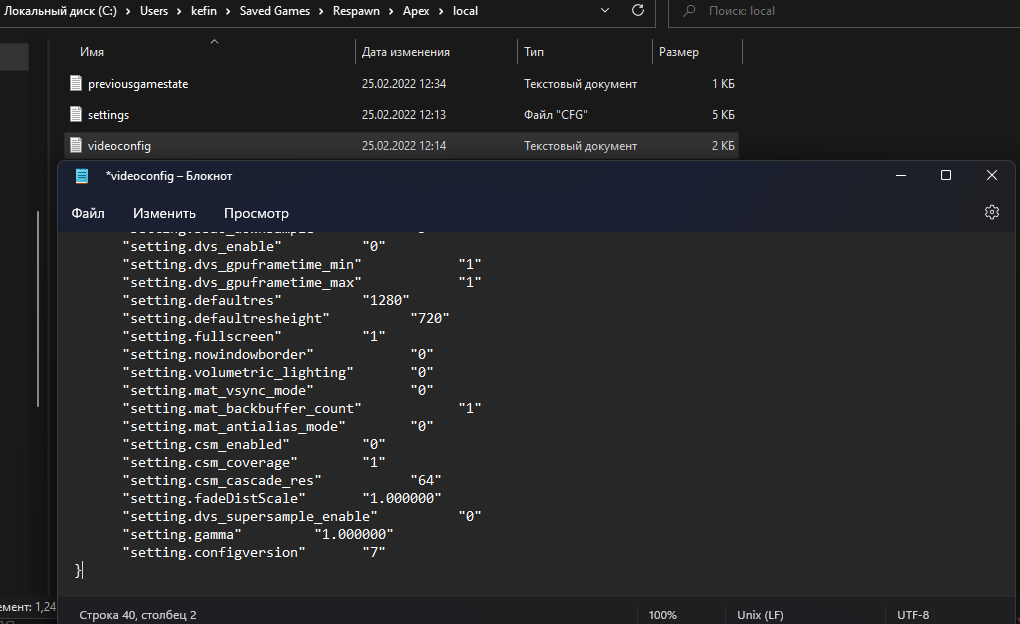Sort files by Имя column
This screenshot has width=1020, height=624.
(x=92, y=52)
